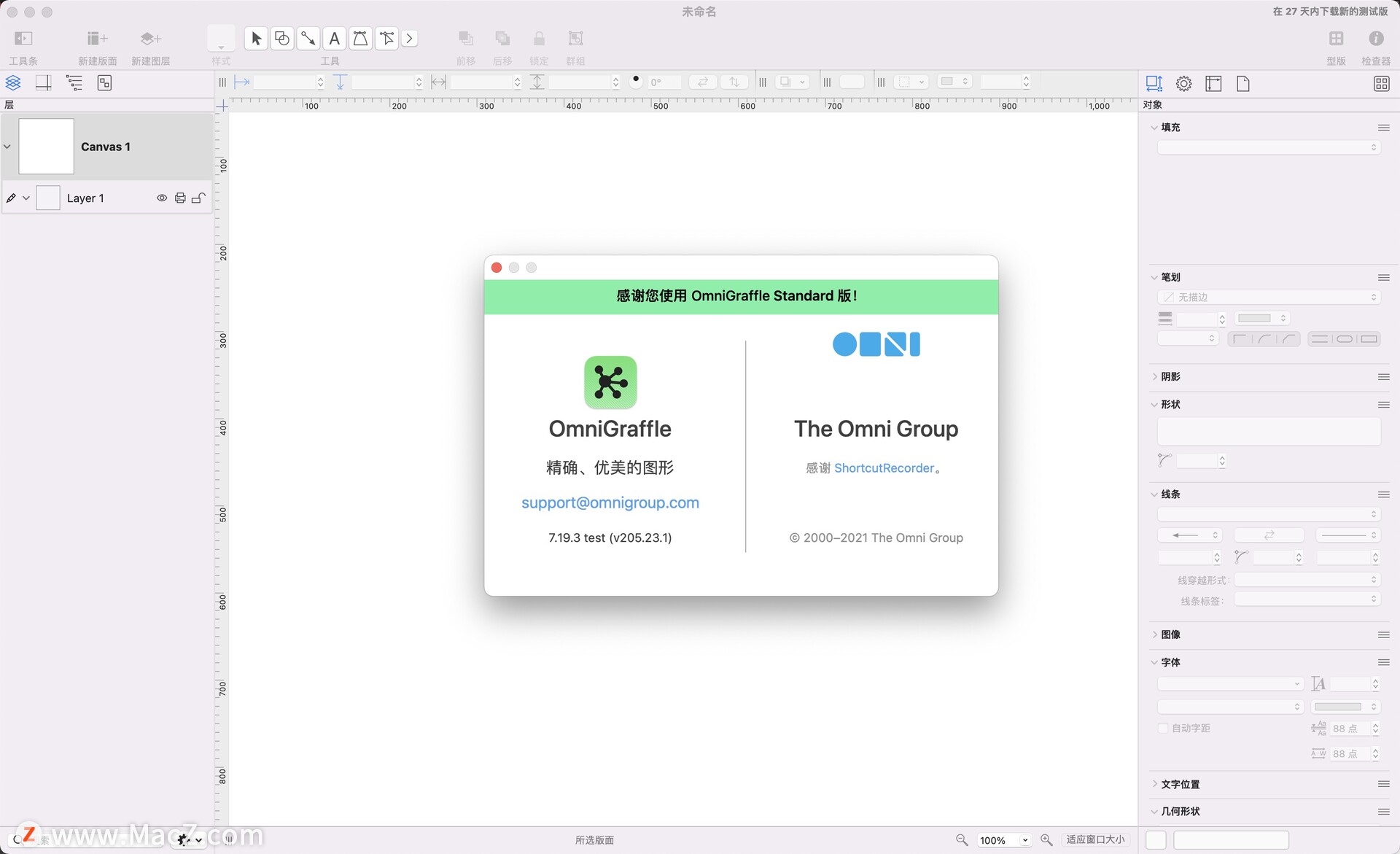Image resolution: width=1400 pixels, height=854 pixels.
Task: Switch to Layers sidebar tab
Action: pyautogui.click(x=13, y=83)
